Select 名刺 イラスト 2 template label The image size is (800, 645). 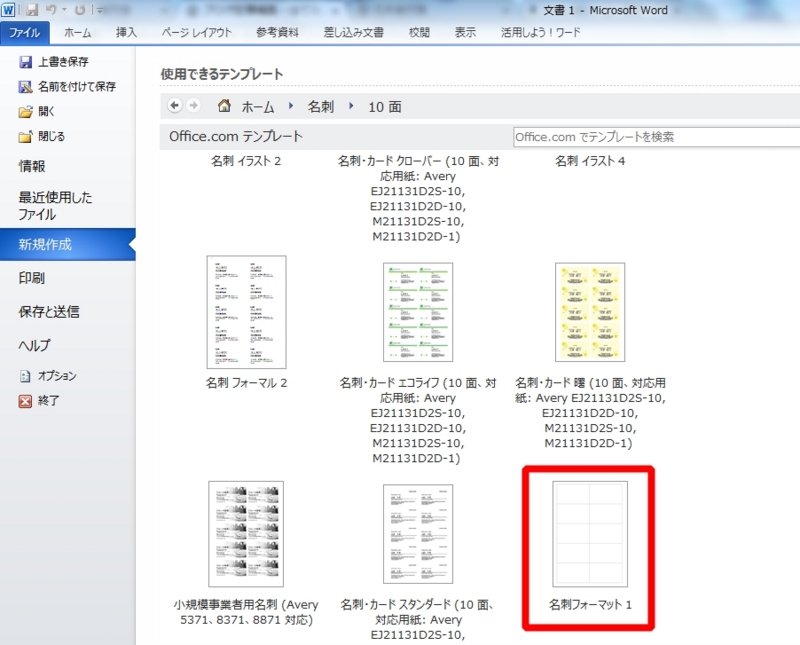click(246, 161)
